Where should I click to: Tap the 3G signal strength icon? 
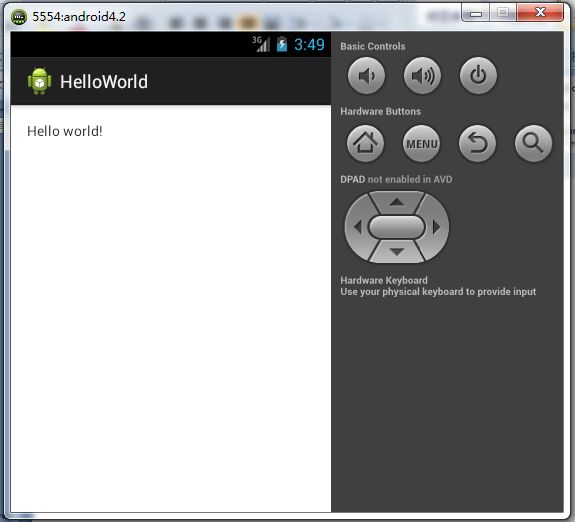point(261,44)
